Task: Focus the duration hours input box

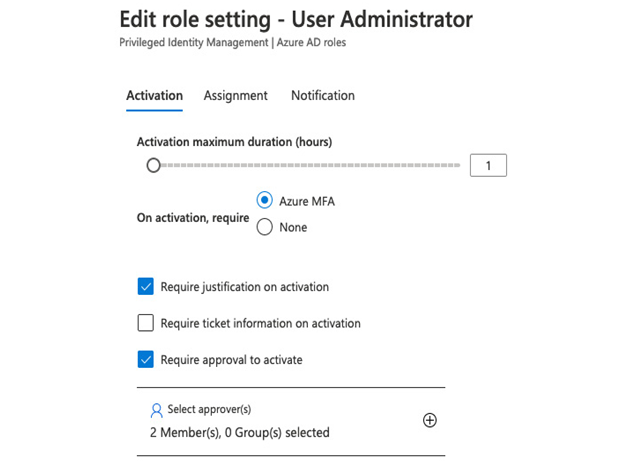Action: pos(488,165)
